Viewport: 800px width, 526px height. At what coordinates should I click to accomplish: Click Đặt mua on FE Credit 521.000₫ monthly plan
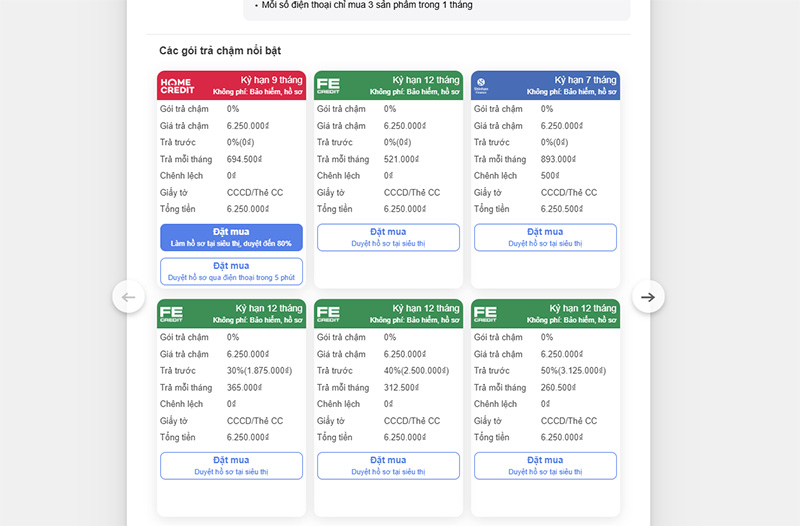tap(388, 237)
